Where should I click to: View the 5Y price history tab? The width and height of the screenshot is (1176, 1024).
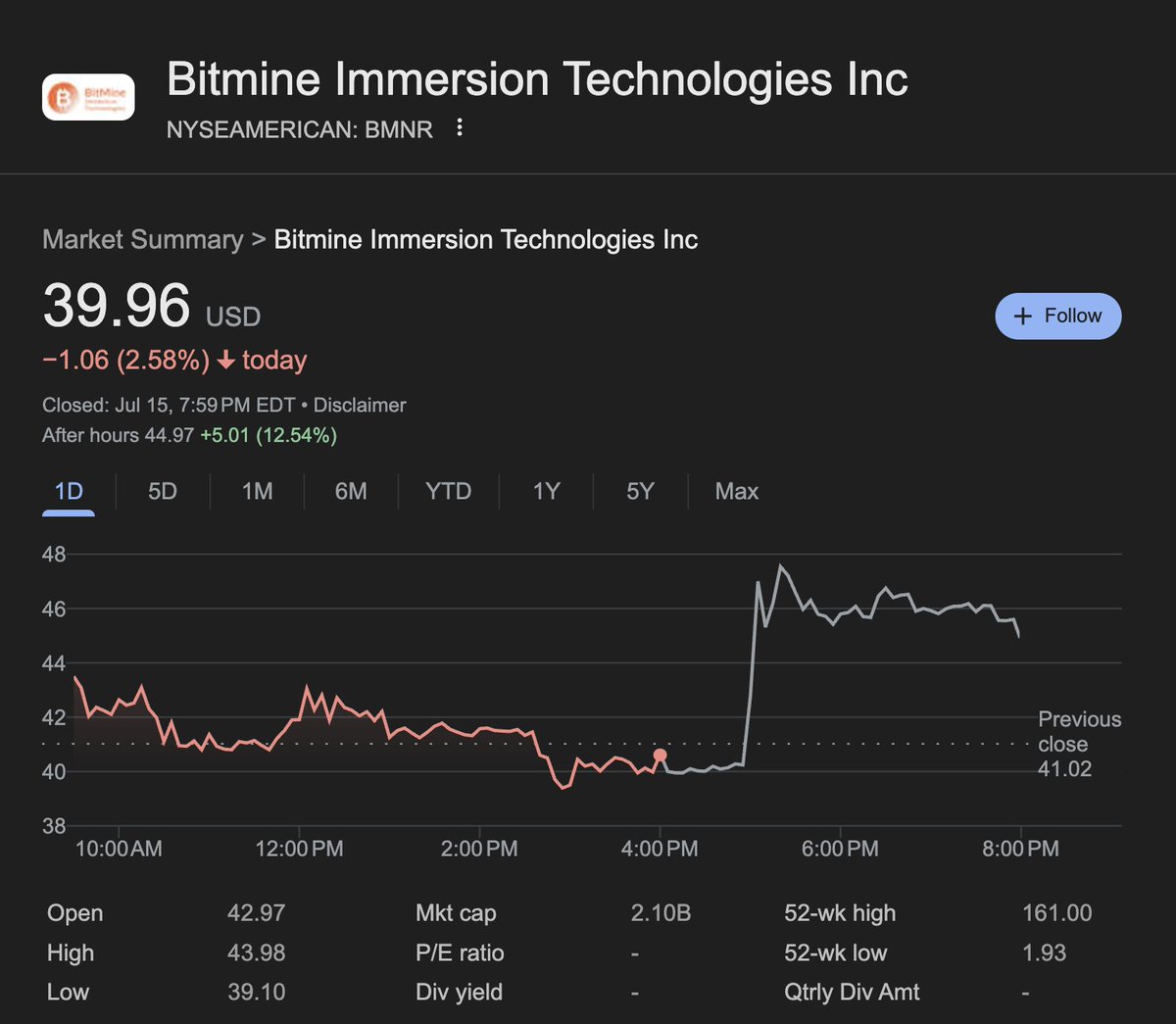639,491
